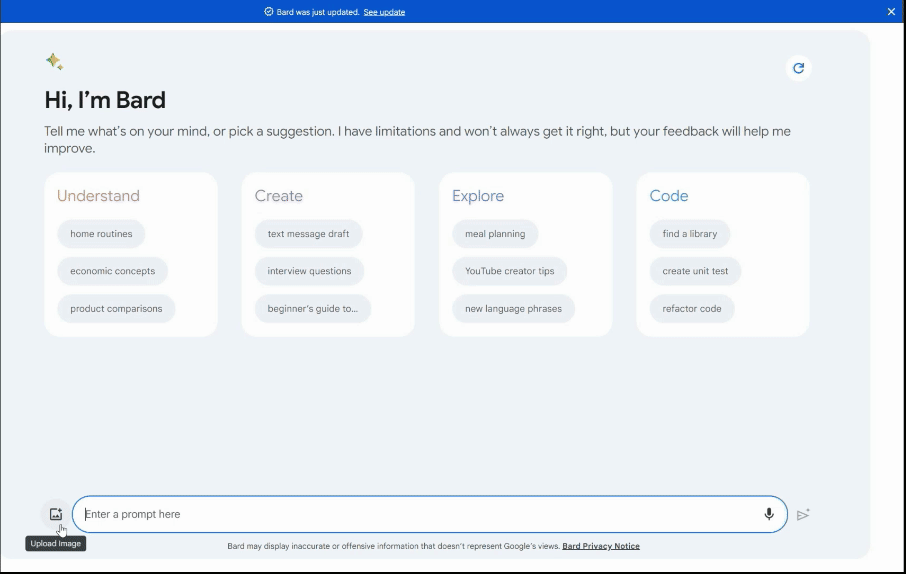Choose the text message draft suggestion
Image resolution: width=906 pixels, height=574 pixels.
point(309,234)
